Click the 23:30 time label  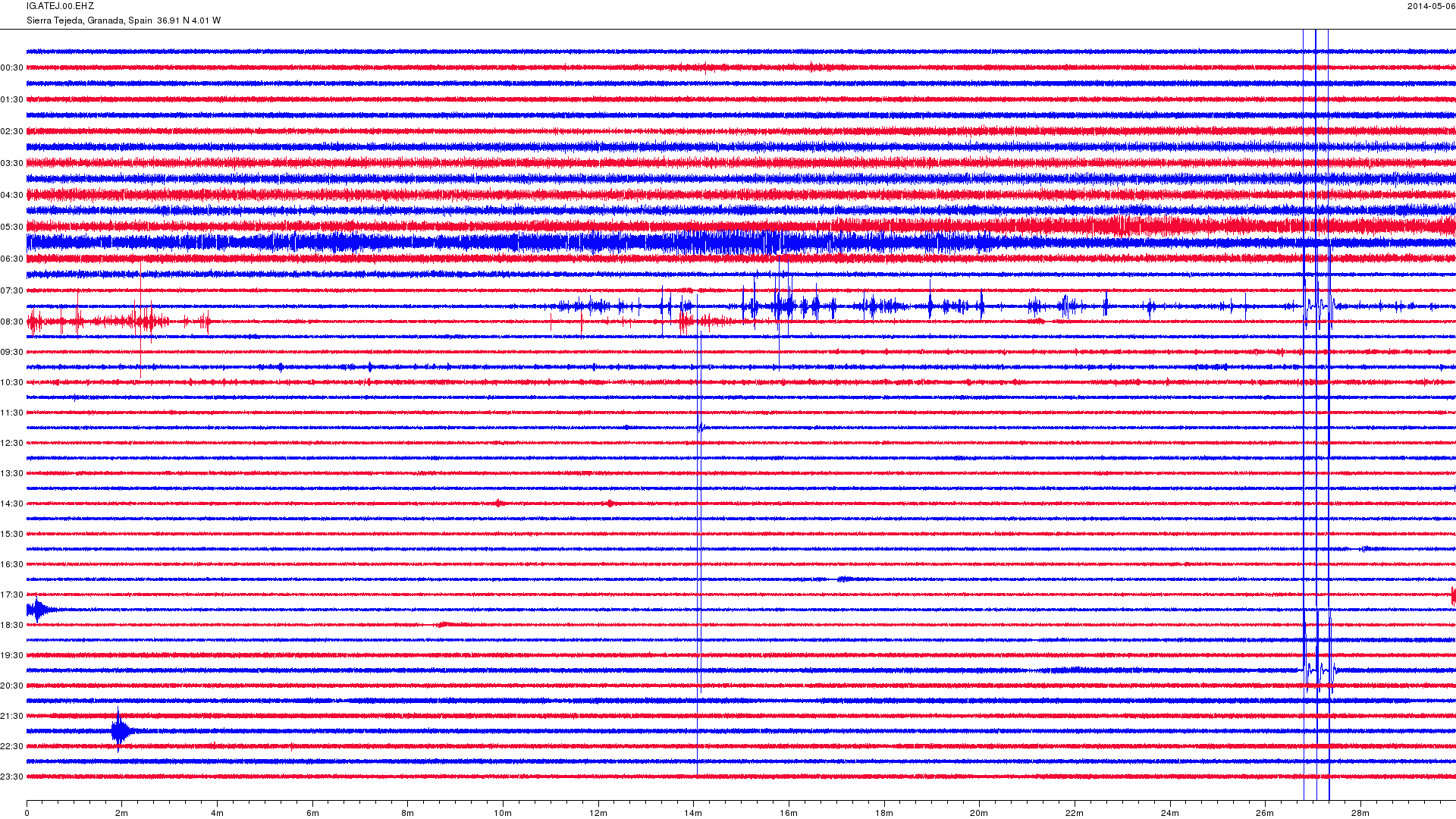(11, 777)
